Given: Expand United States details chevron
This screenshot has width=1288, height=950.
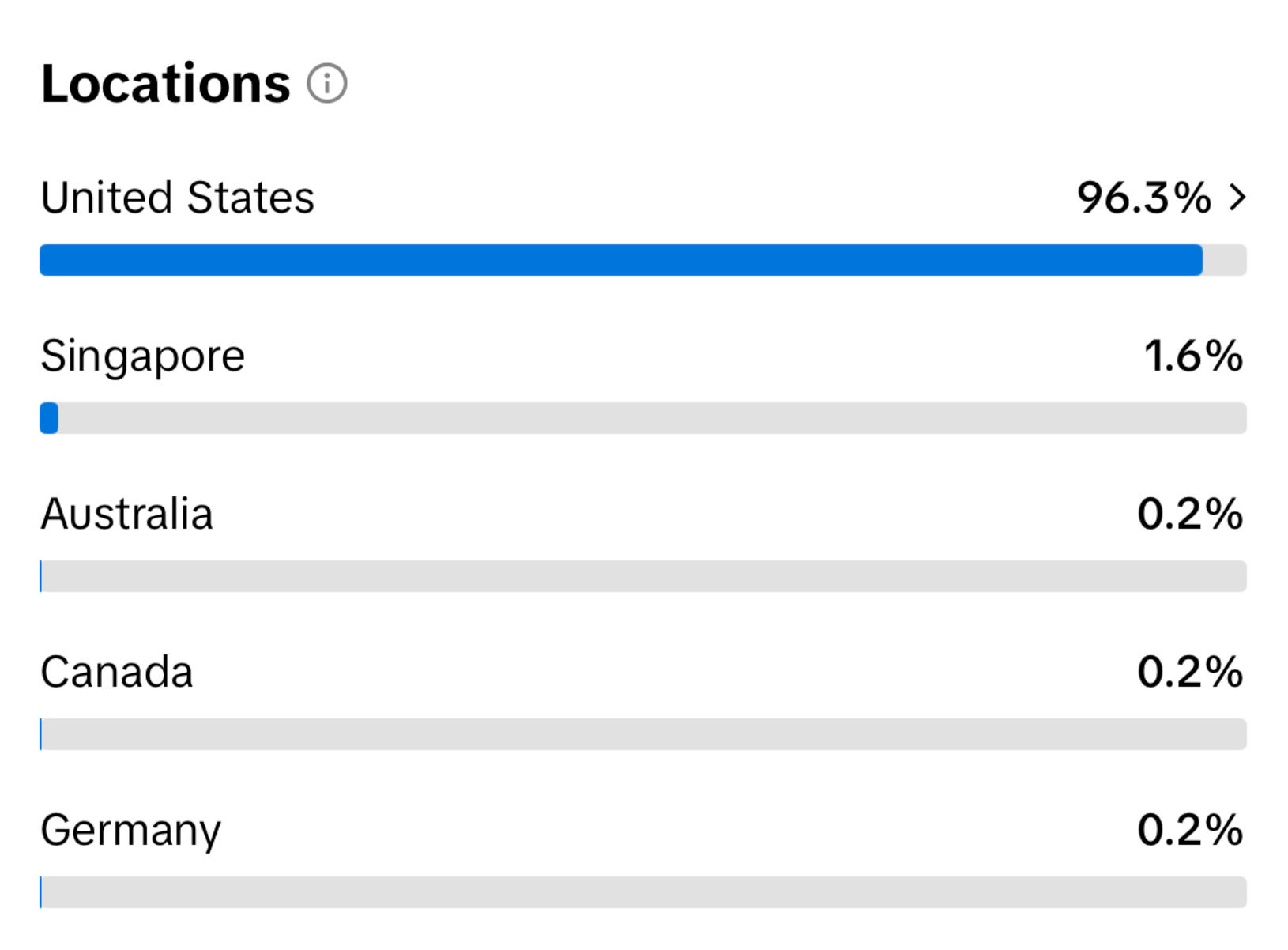Looking at the screenshot, I should (x=1237, y=197).
